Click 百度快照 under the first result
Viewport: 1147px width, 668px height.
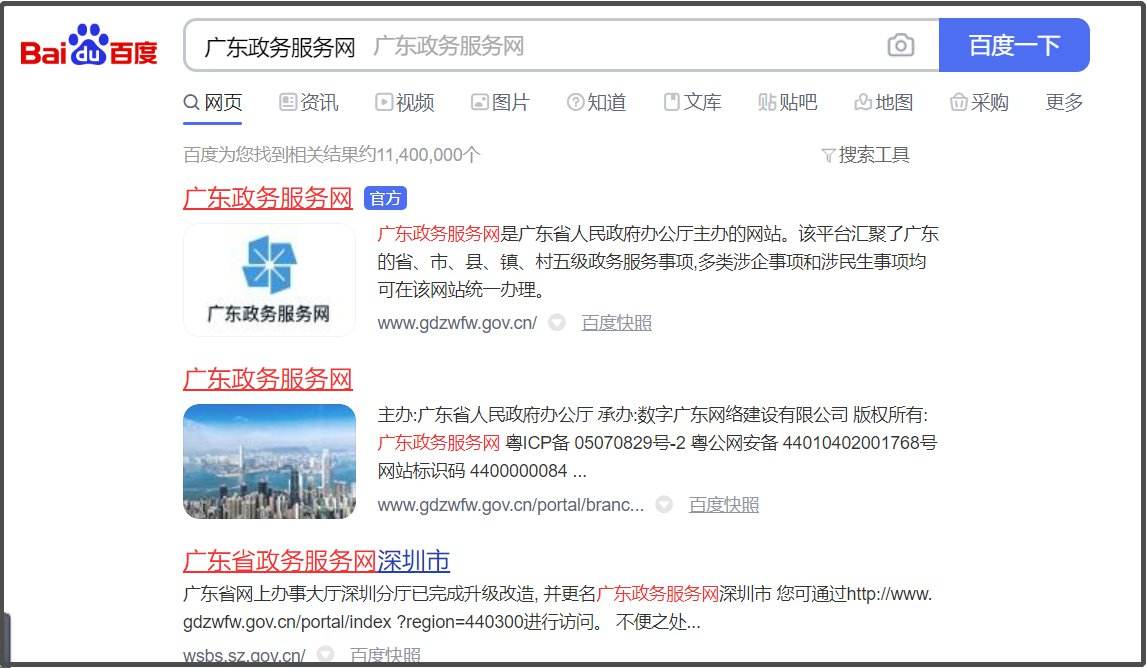tap(614, 322)
